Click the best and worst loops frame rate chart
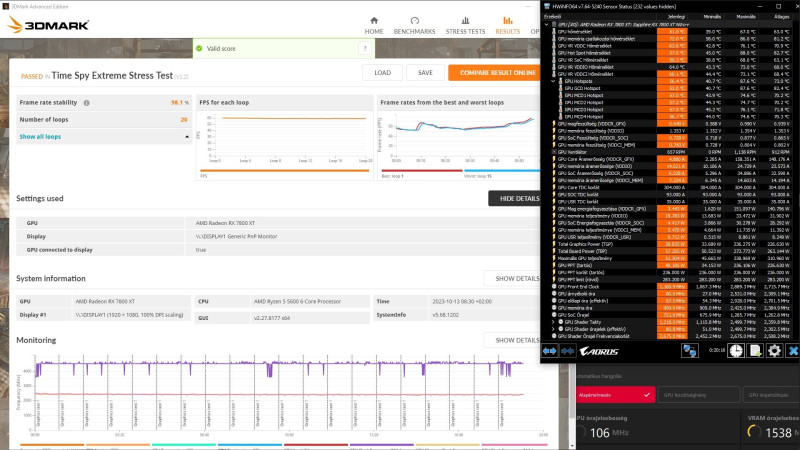Viewport: 800px width, 450px height. (459, 138)
